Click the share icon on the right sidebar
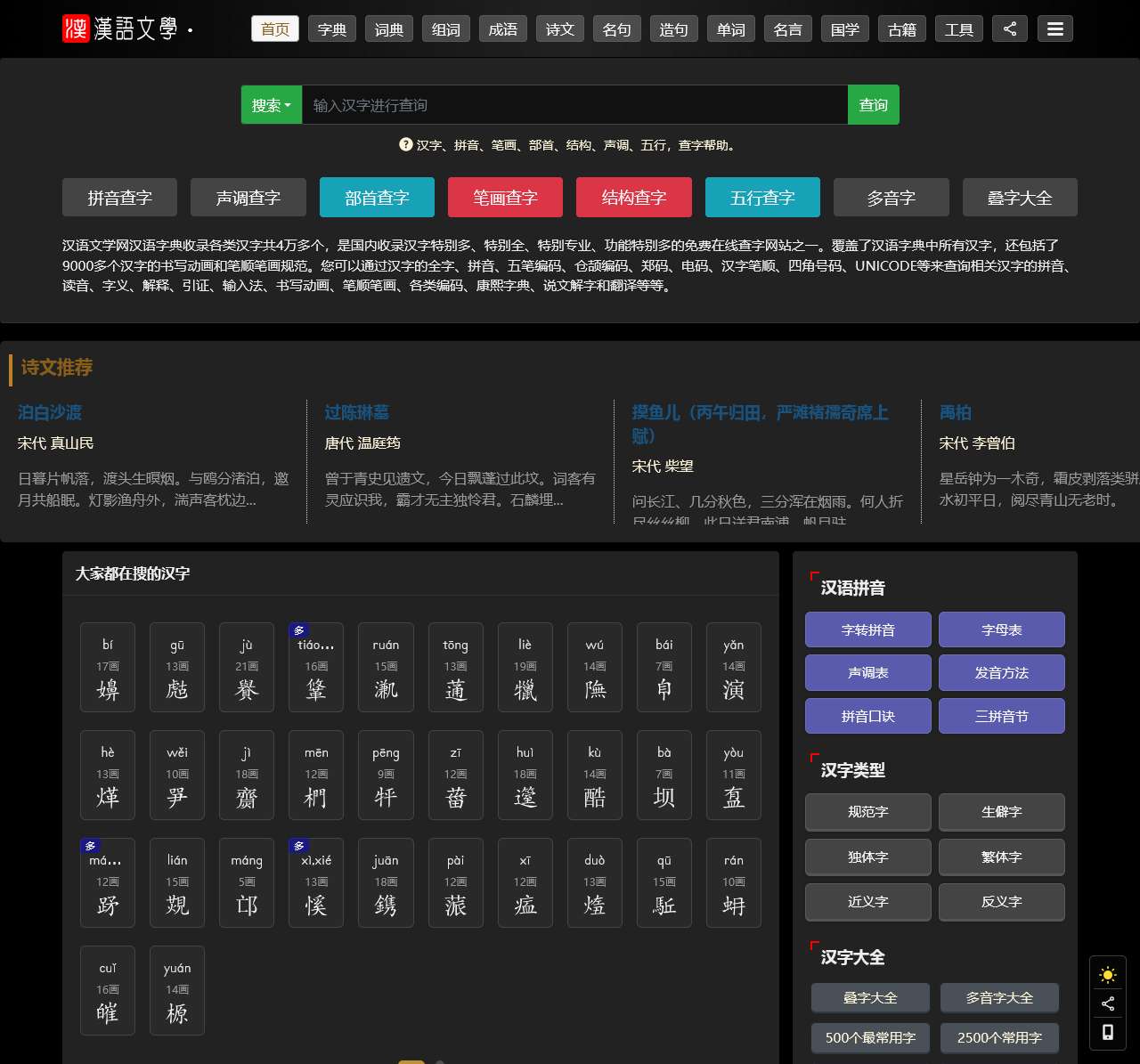This screenshot has width=1140, height=1064. pyautogui.click(x=1107, y=1003)
